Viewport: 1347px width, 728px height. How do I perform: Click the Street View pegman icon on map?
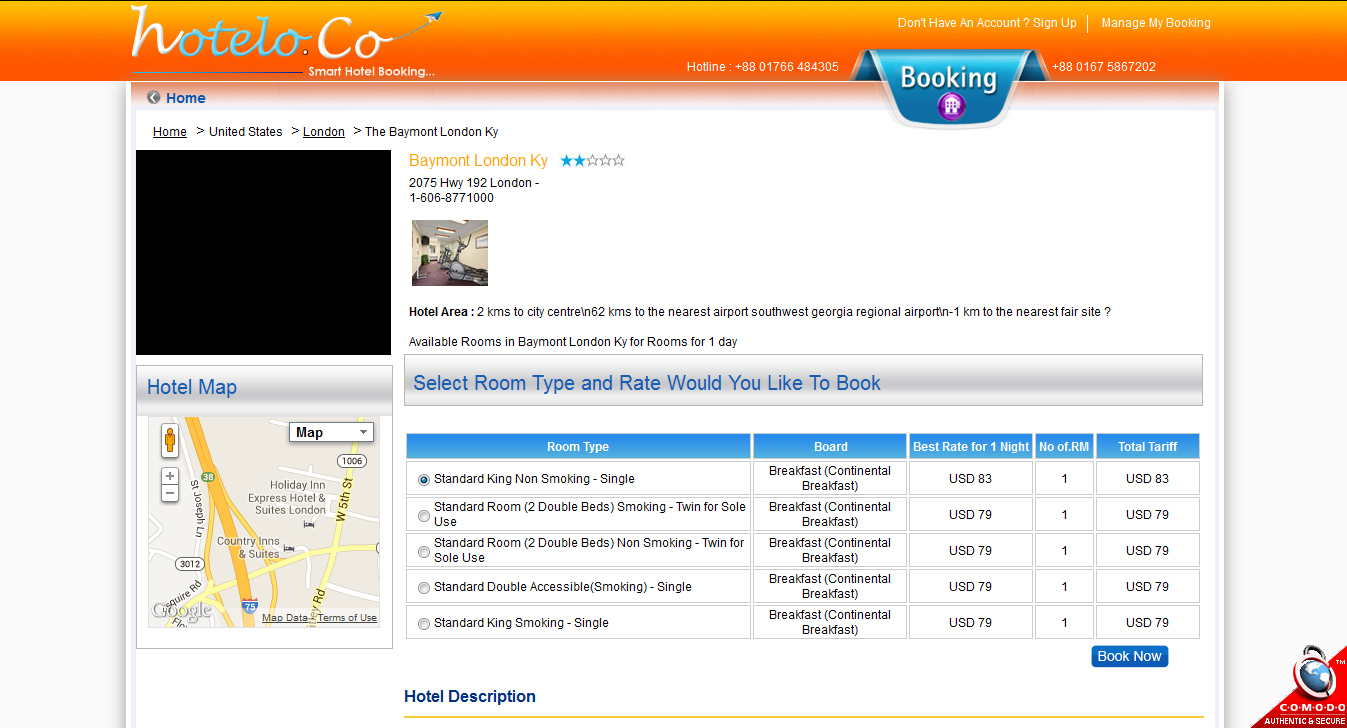coord(170,440)
